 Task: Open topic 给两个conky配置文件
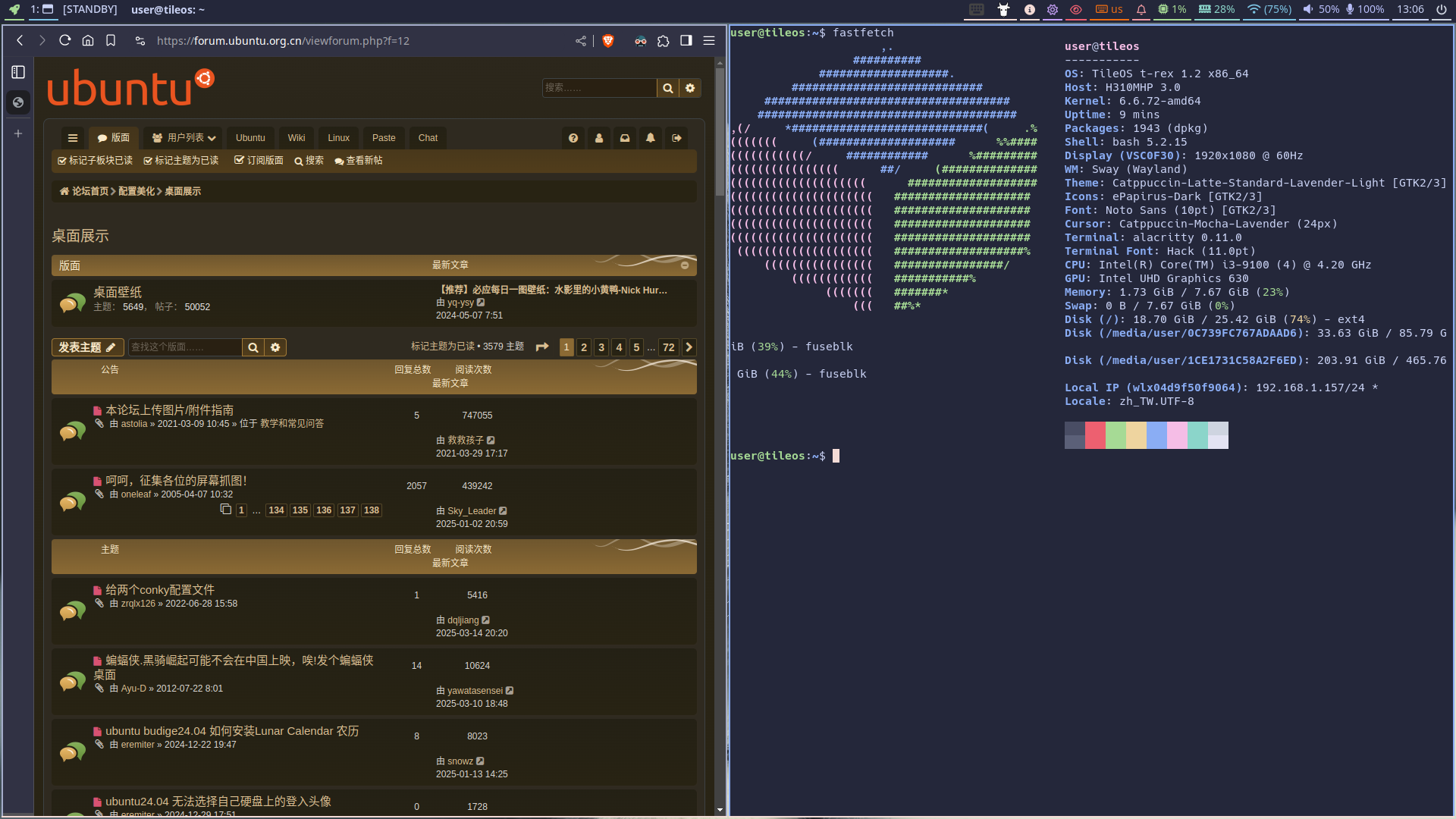[160, 590]
